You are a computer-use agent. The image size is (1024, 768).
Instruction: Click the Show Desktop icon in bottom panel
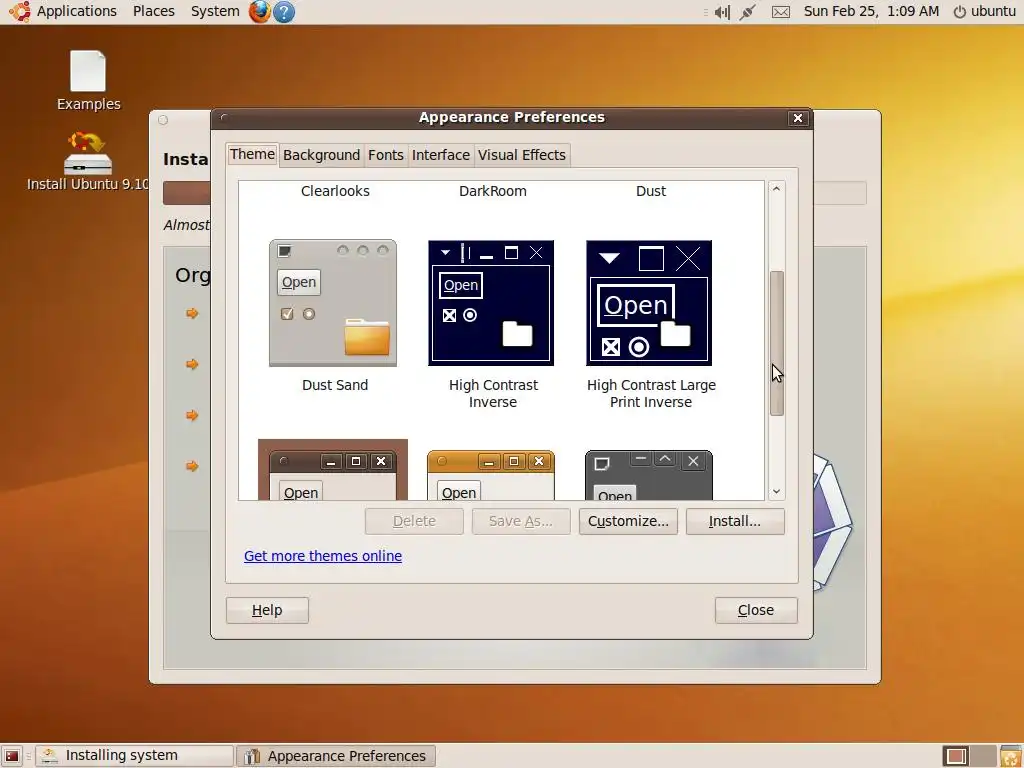pyautogui.click(x=12, y=756)
